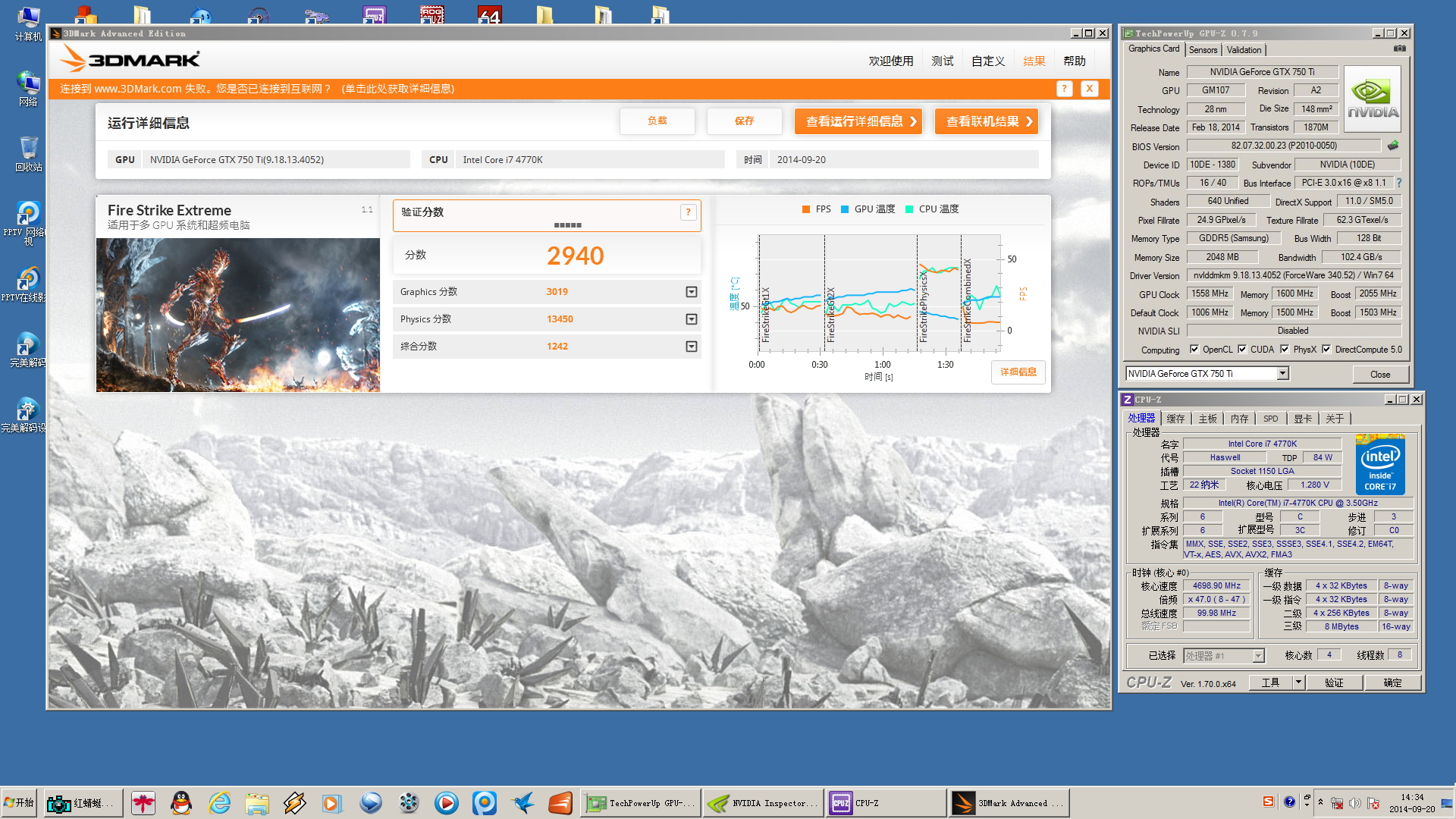Switch to the Sensors tab in GPU-Z
Viewport: 1456px width, 819px height.
[1203, 50]
